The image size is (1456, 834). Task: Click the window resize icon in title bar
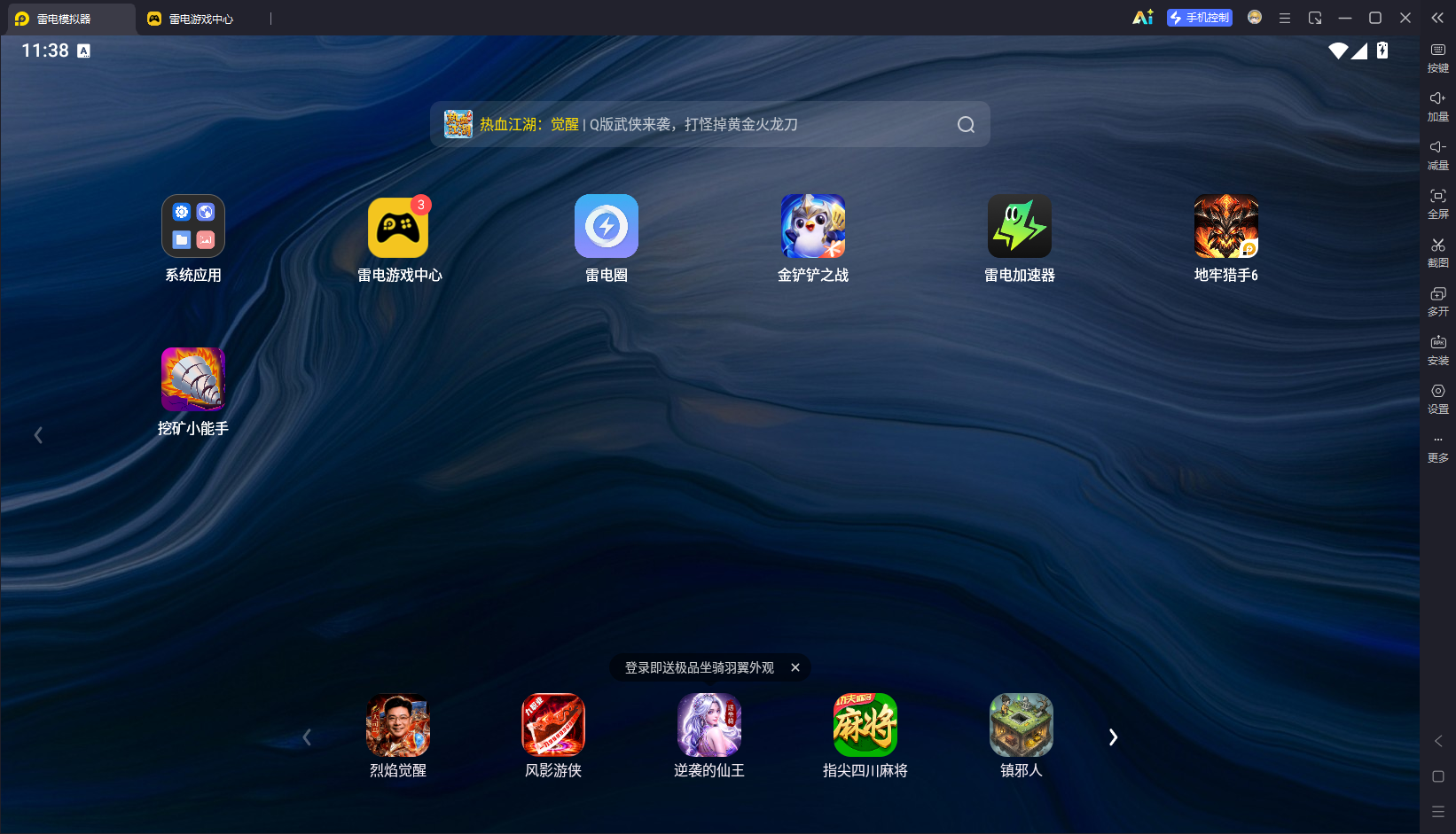click(x=1315, y=18)
